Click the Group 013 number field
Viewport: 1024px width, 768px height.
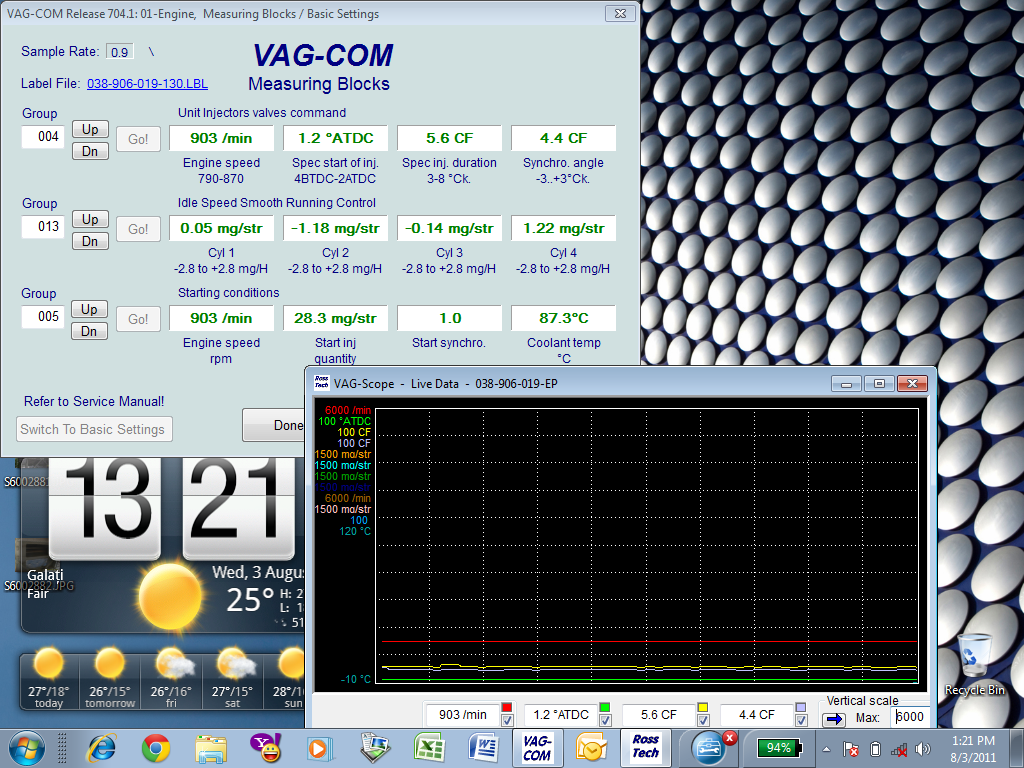[43, 227]
